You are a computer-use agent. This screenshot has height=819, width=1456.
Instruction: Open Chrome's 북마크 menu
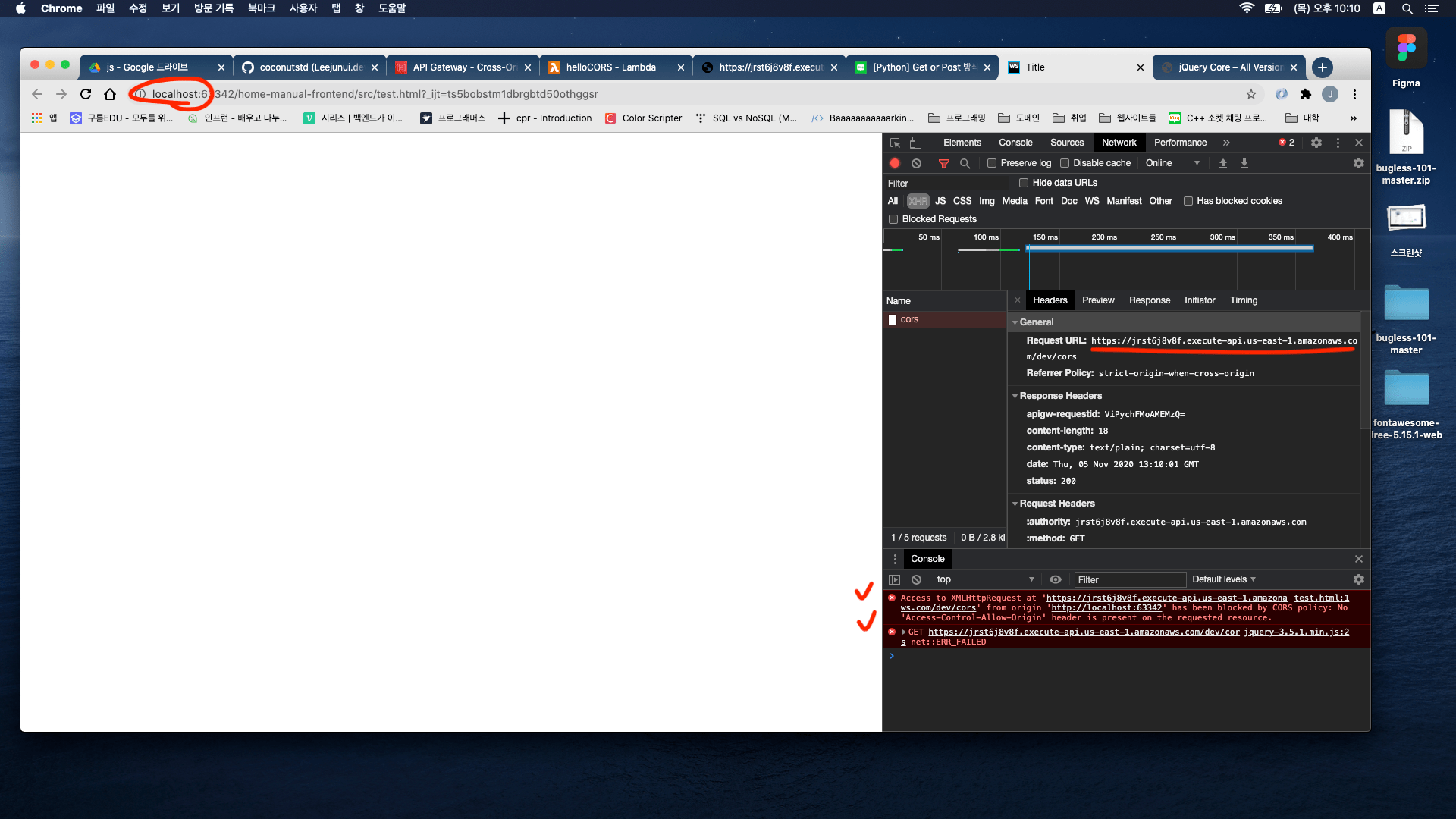click(261, 8)
